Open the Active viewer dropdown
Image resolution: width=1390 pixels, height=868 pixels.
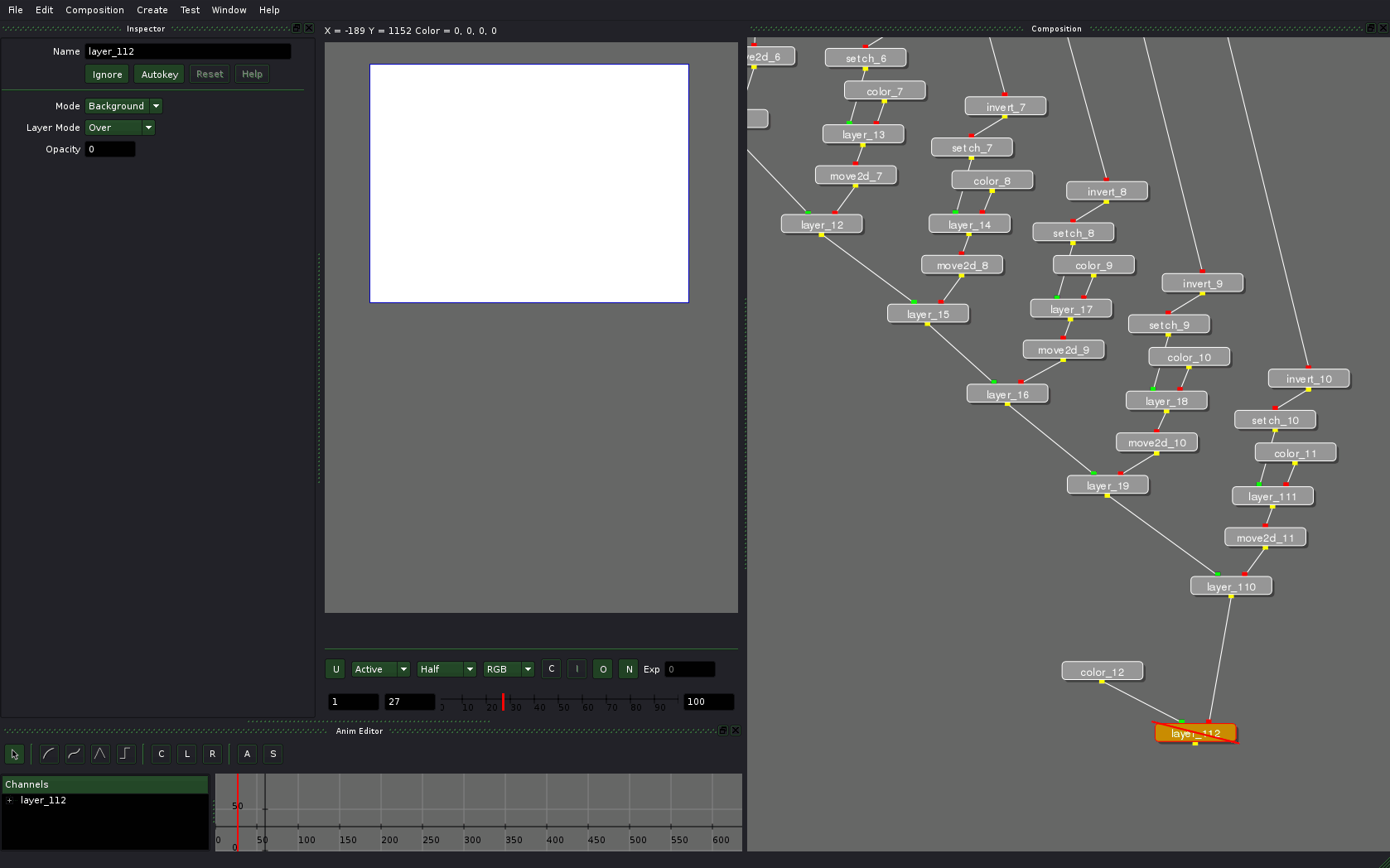tap(381, 669)
